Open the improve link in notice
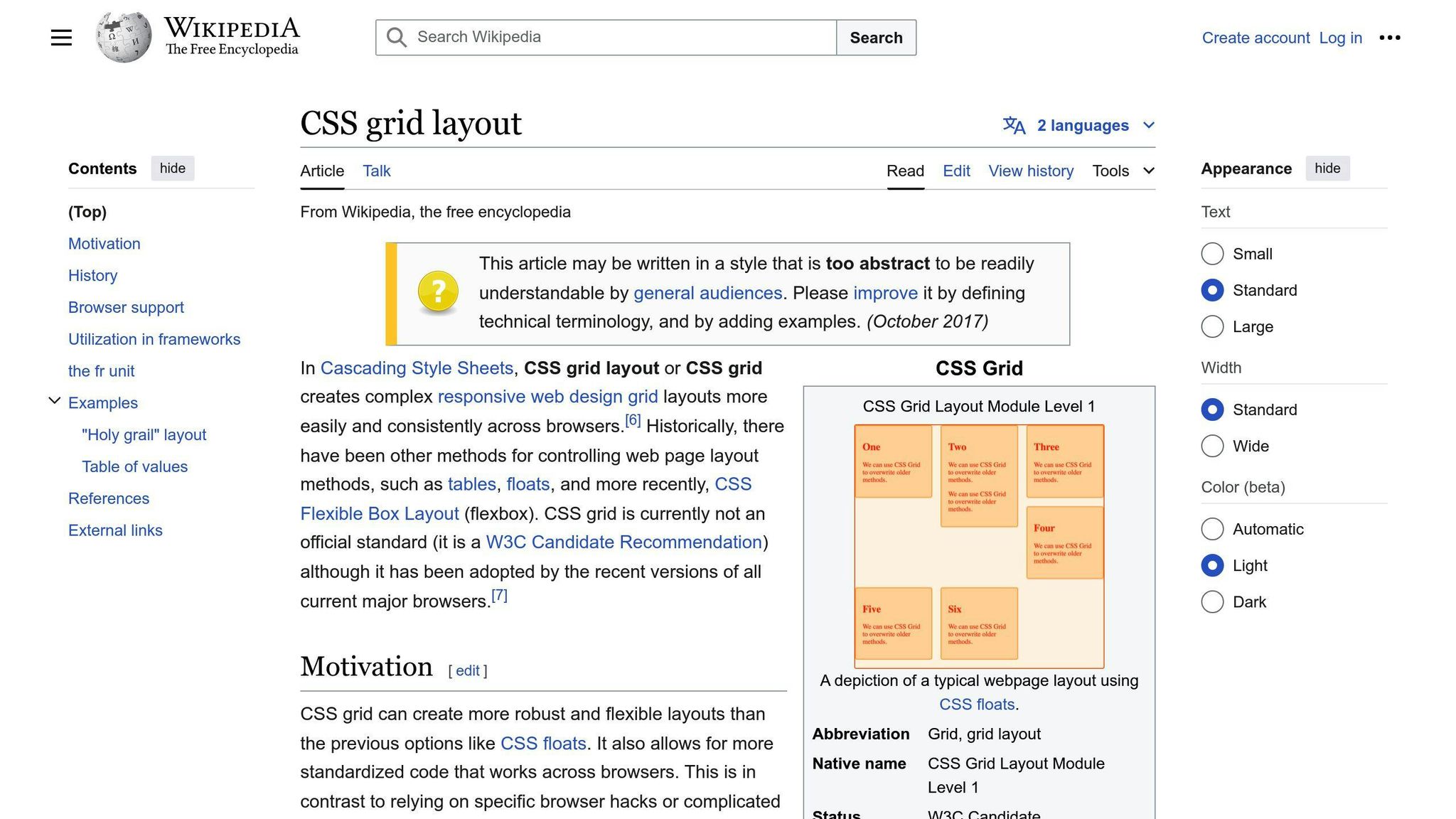Screen dimensions: 1456x819 tap(885, 293)
